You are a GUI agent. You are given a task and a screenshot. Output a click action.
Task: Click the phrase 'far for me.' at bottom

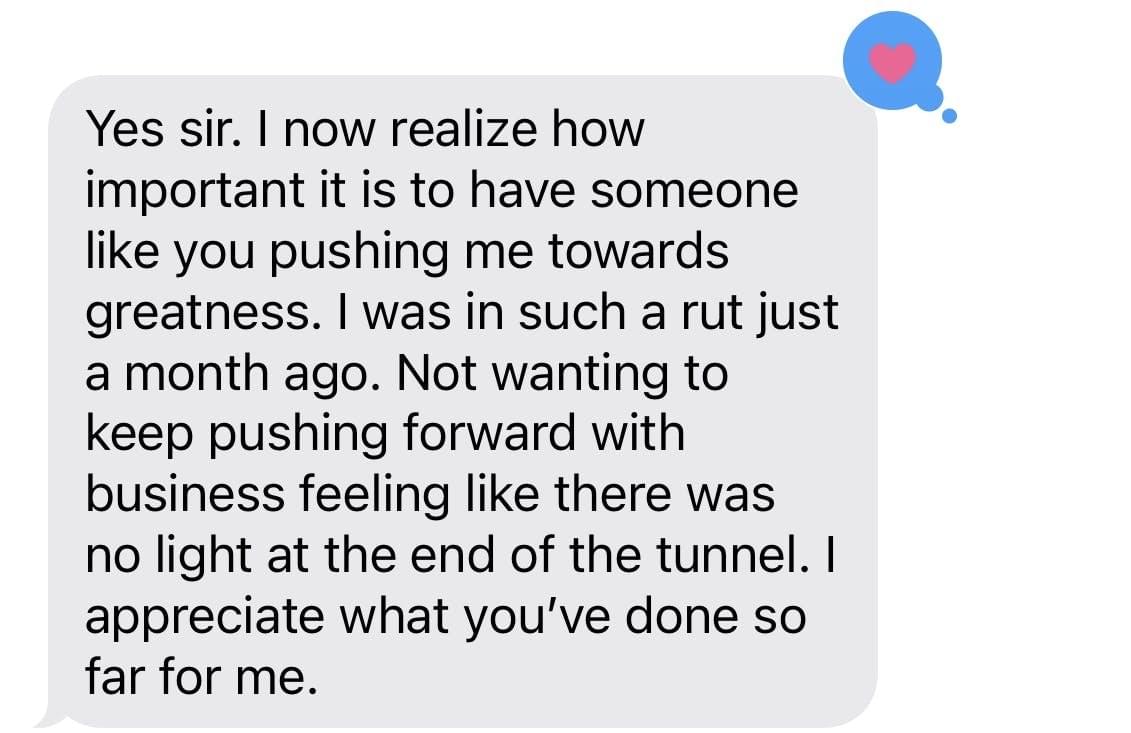[x=201, y=677]
